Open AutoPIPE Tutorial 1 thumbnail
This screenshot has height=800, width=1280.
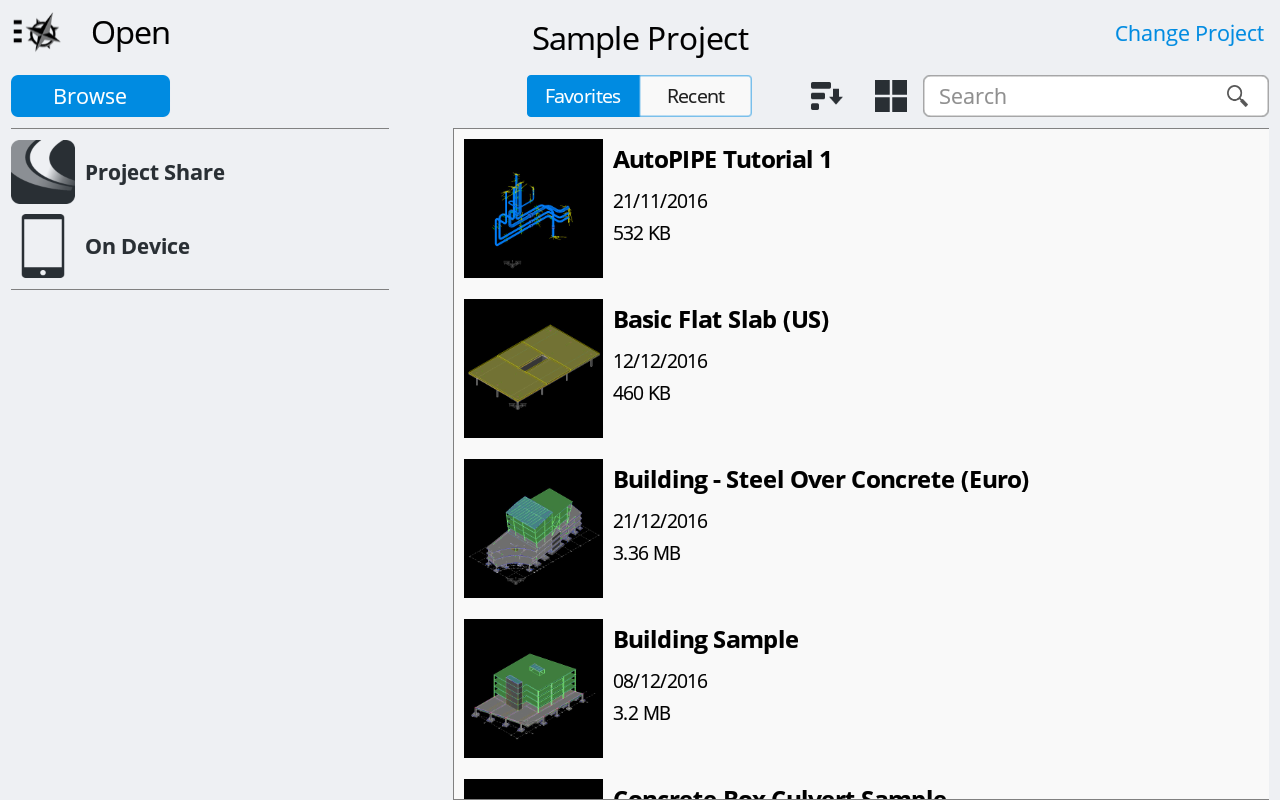coord(533,208)
